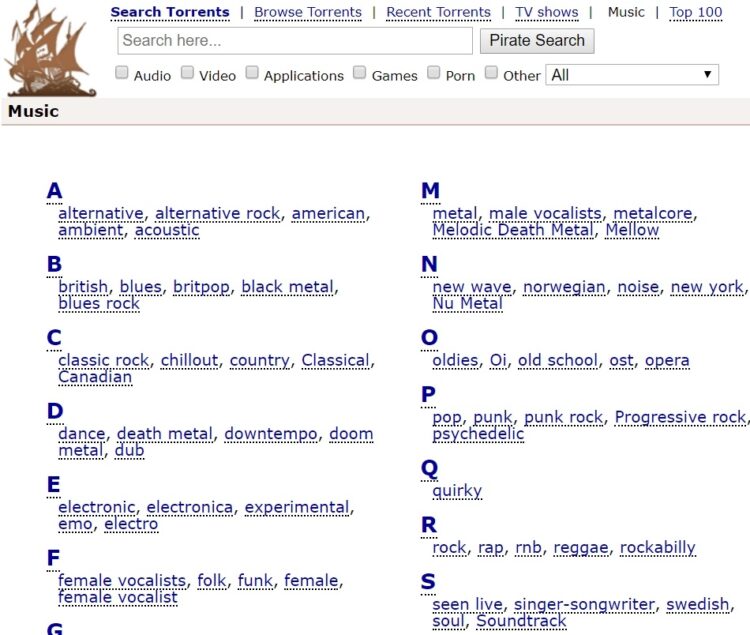Viewport: 750px width, 635px height.
Task: Open the male vocalists tag
Action: coord(545,213)
